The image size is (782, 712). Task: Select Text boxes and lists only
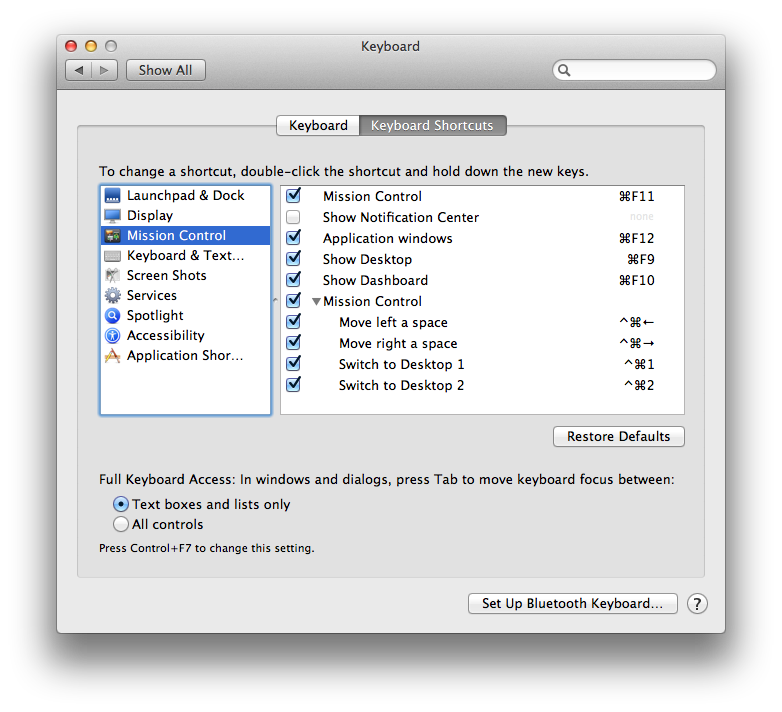[x=121, y=504]
